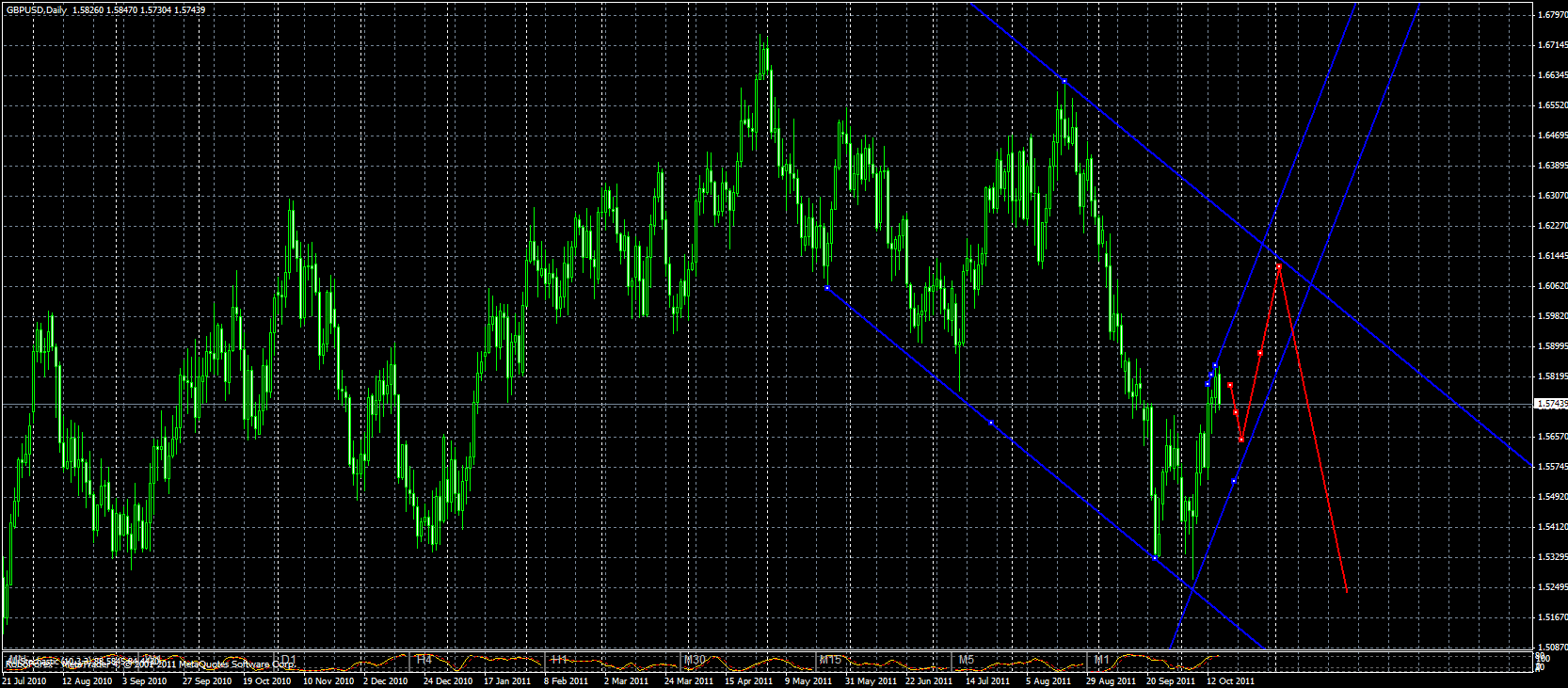Click the price axis label 1.5982
1568x688 pixels.
click(x=1553, y=316)
